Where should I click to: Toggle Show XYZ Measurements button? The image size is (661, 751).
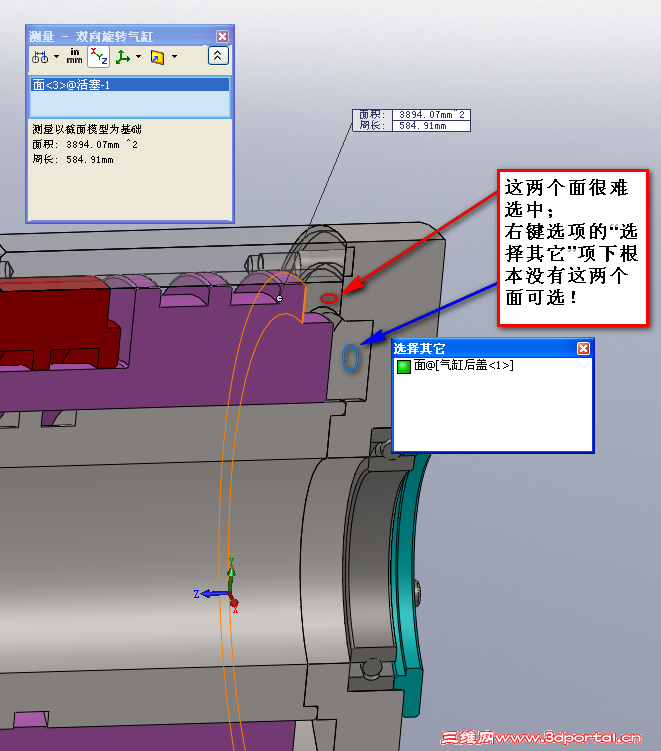coord(99,57)
